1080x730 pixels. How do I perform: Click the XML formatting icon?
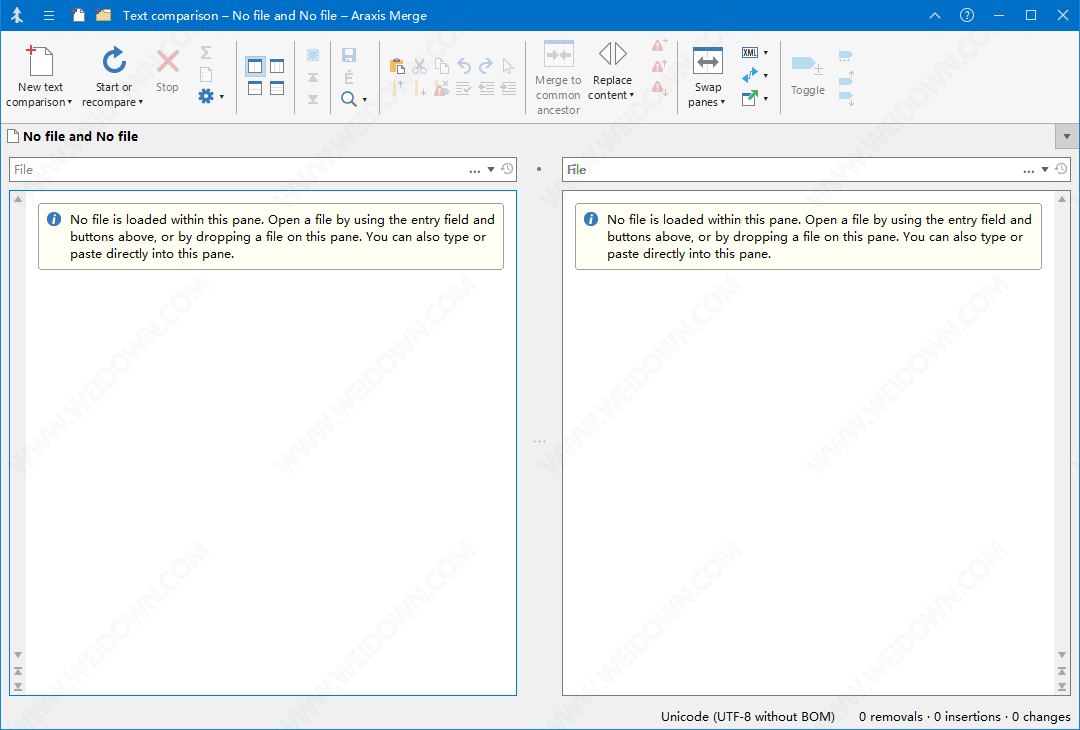coord(749,52)
